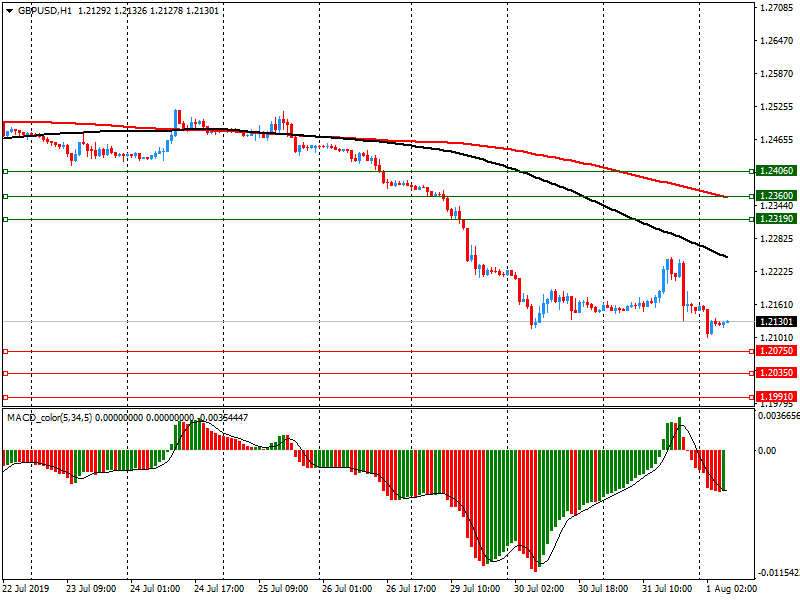The height and width of the screenshot is (600, 800).
Task: Click the 24 Jul 01:00 time label
Action: 155,589
